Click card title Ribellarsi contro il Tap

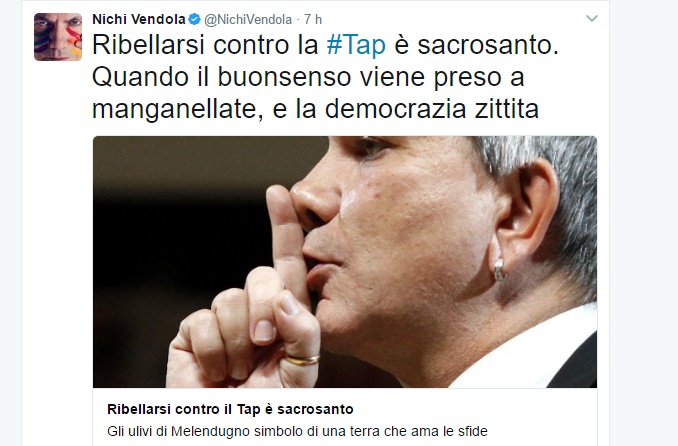(230, 409)
